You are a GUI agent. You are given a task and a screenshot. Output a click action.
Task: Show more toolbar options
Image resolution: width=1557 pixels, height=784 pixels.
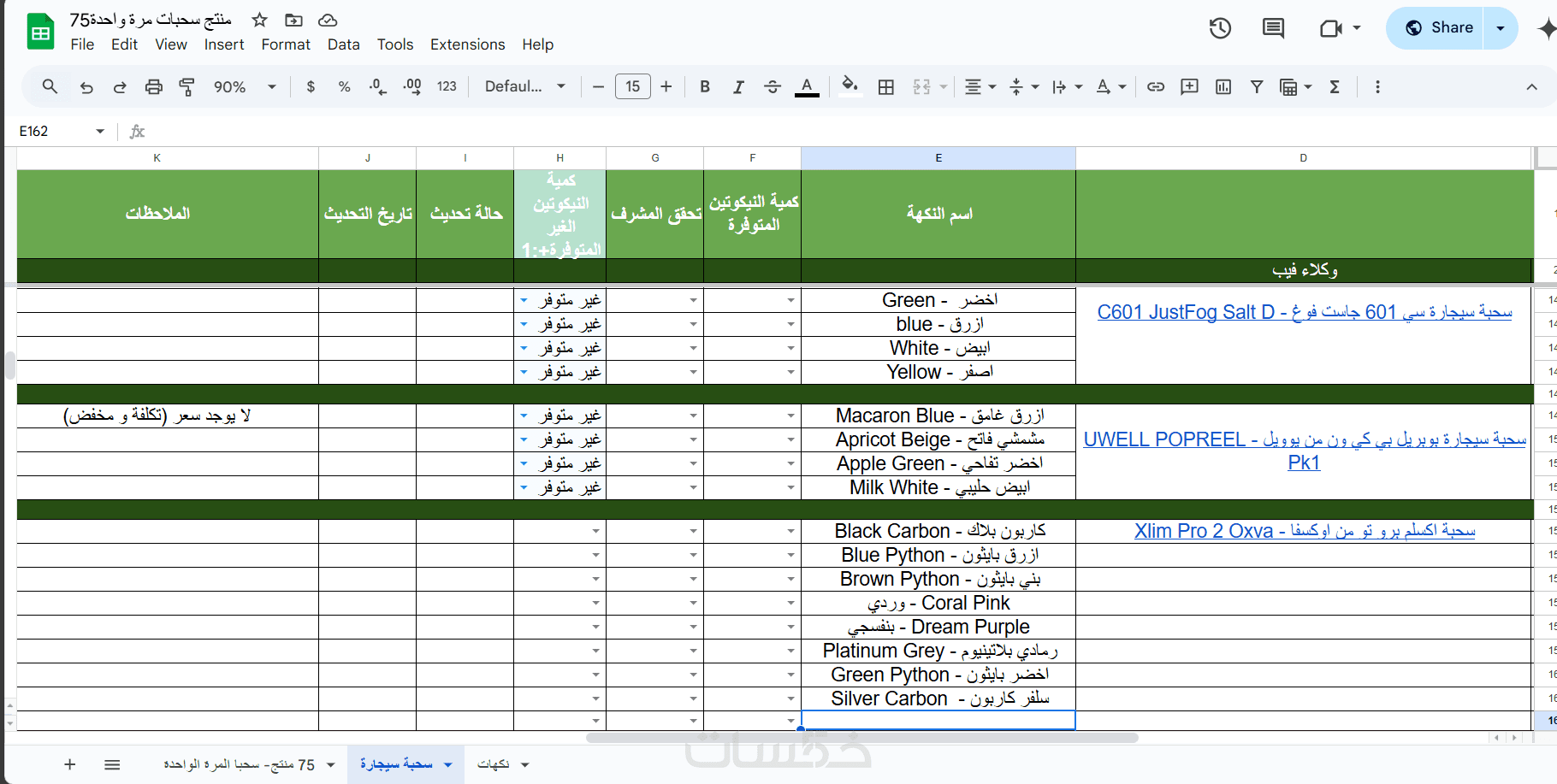tap(1377, 86)
